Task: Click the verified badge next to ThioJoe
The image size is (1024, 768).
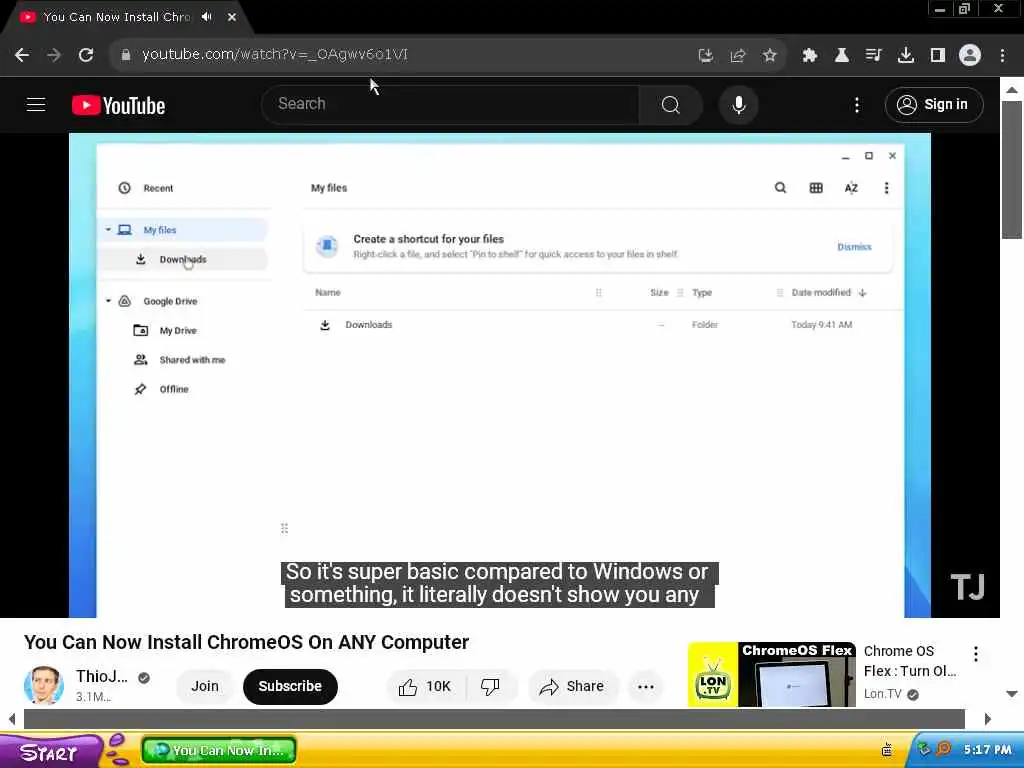Action: click(x=144, y=678)
